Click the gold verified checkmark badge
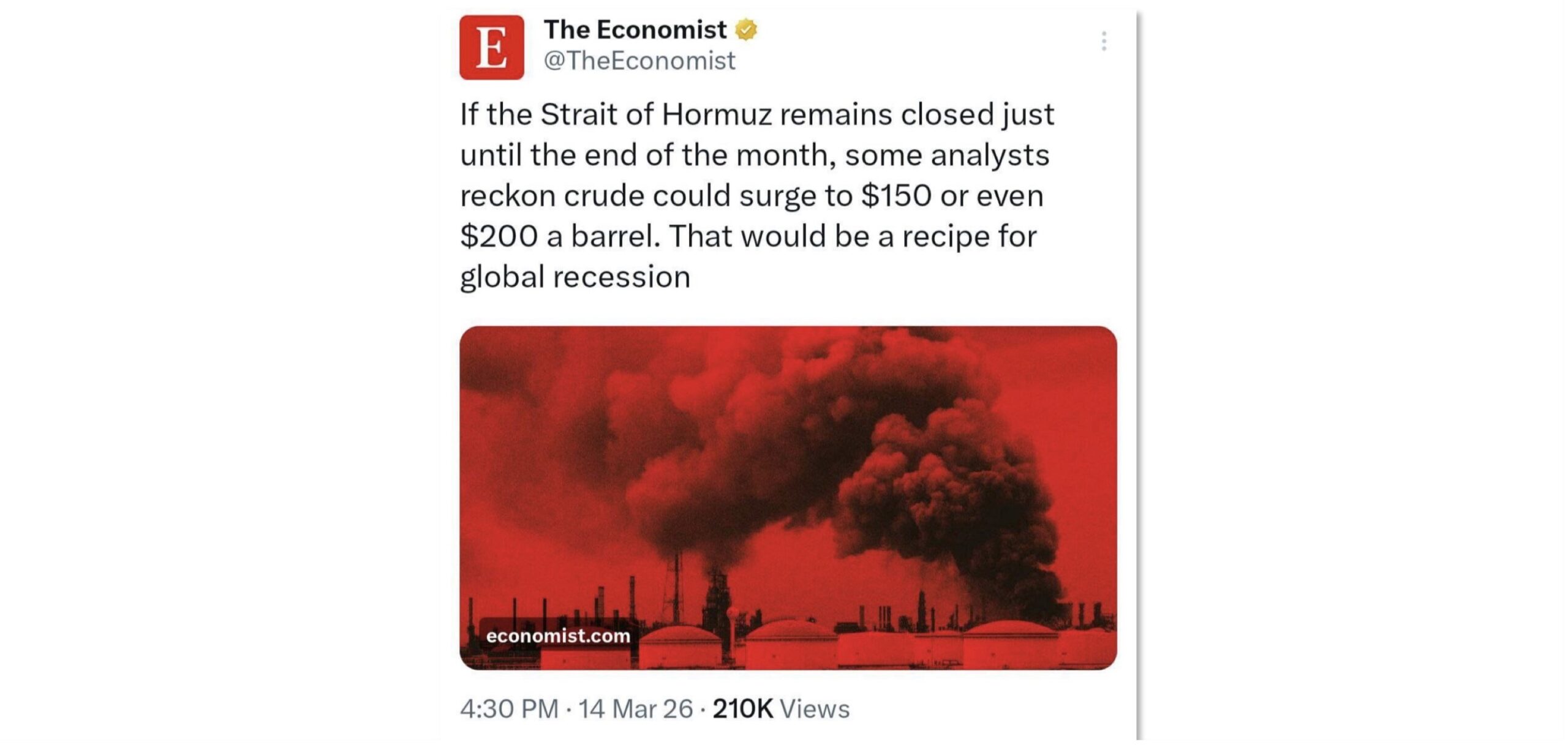 click(745, 29)
